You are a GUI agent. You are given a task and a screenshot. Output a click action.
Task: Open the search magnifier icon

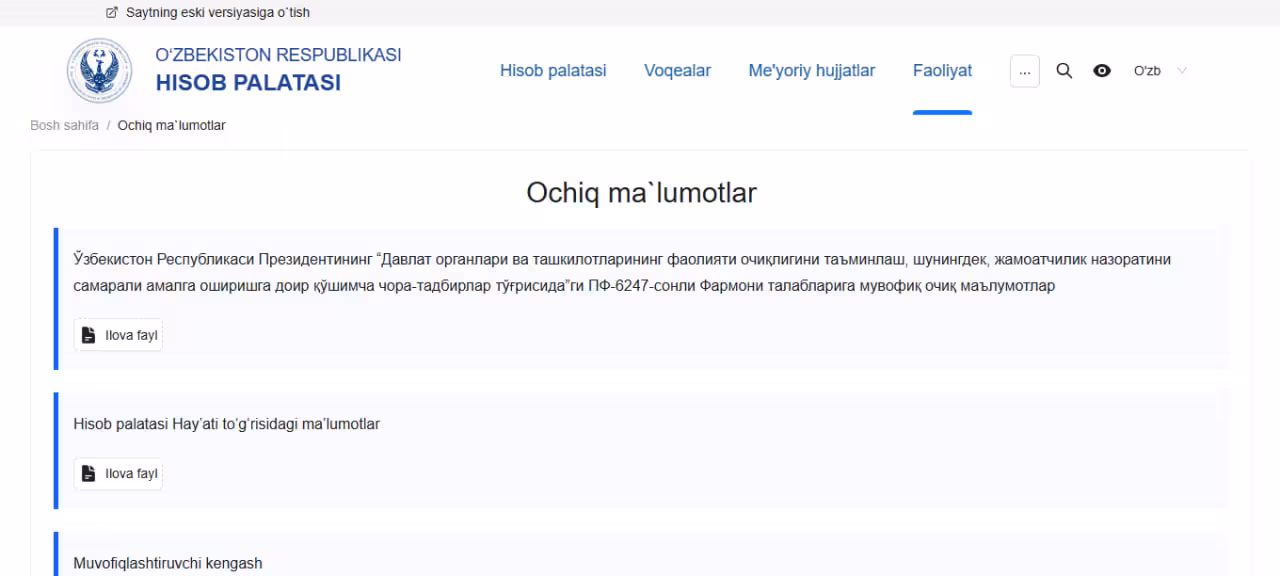1064,71
